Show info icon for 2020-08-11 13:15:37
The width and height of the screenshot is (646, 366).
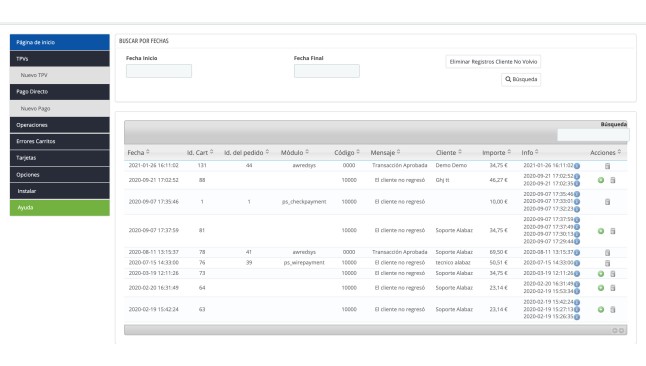(x=577, y=252)
